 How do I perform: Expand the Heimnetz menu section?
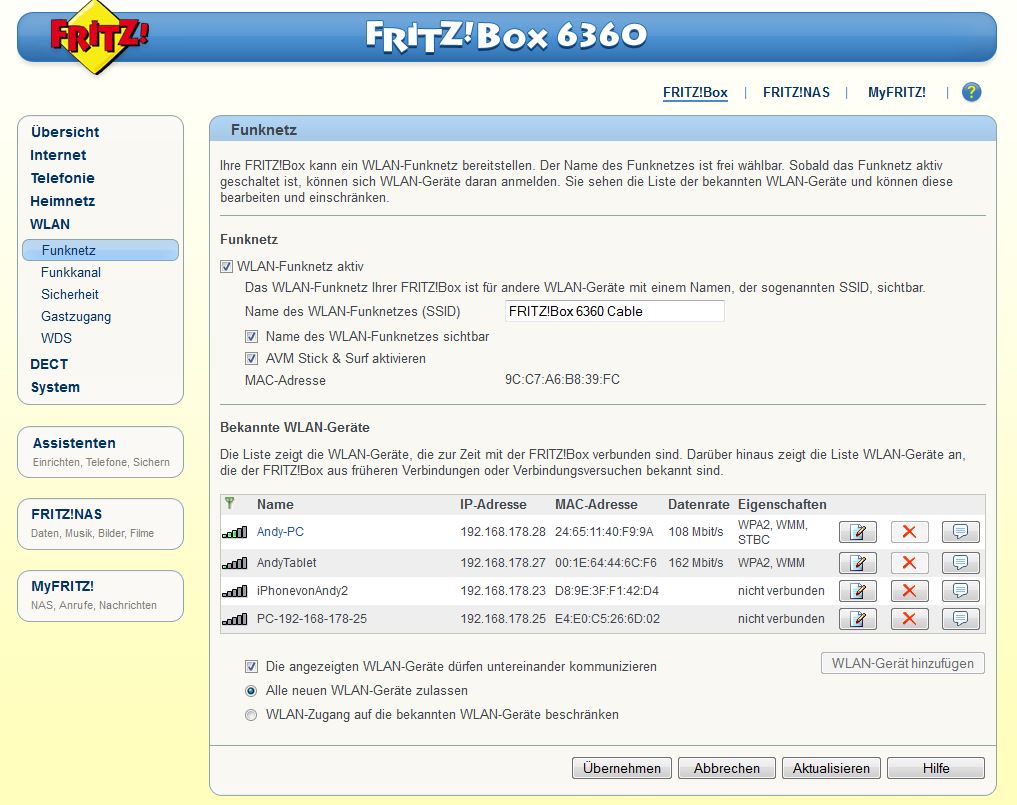[62, 201]
